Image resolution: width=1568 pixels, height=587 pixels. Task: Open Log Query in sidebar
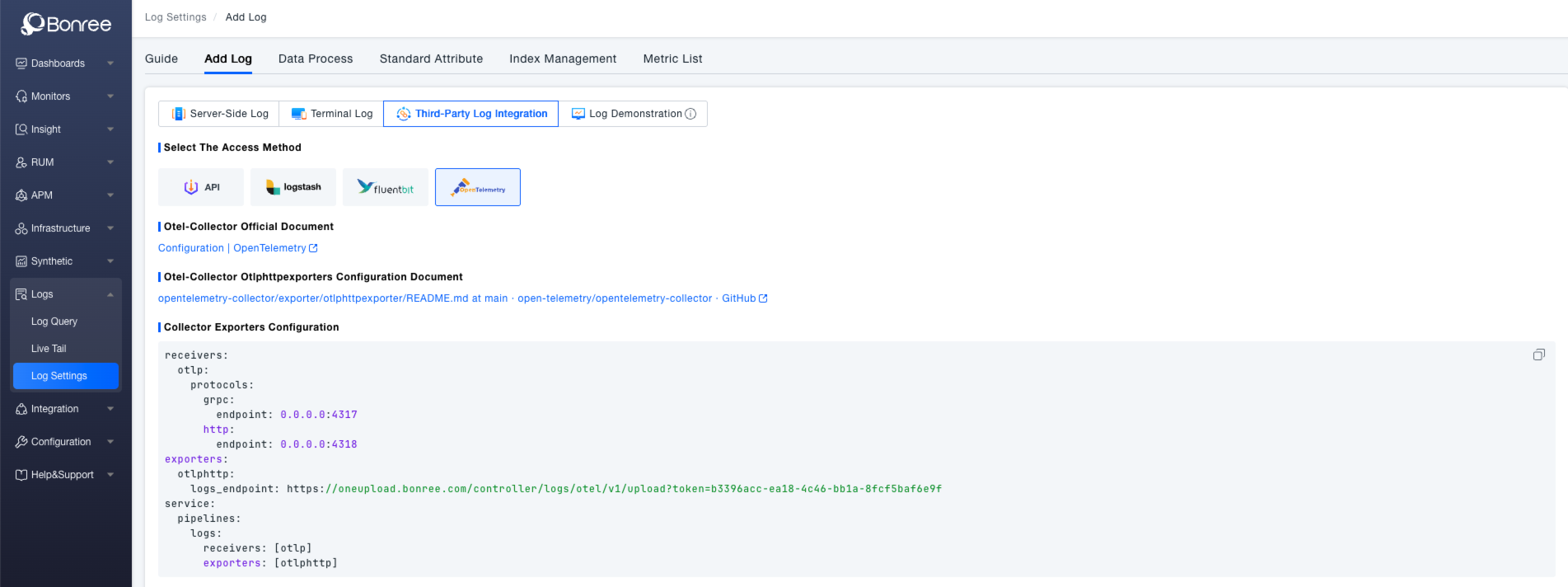click(54, 322)
